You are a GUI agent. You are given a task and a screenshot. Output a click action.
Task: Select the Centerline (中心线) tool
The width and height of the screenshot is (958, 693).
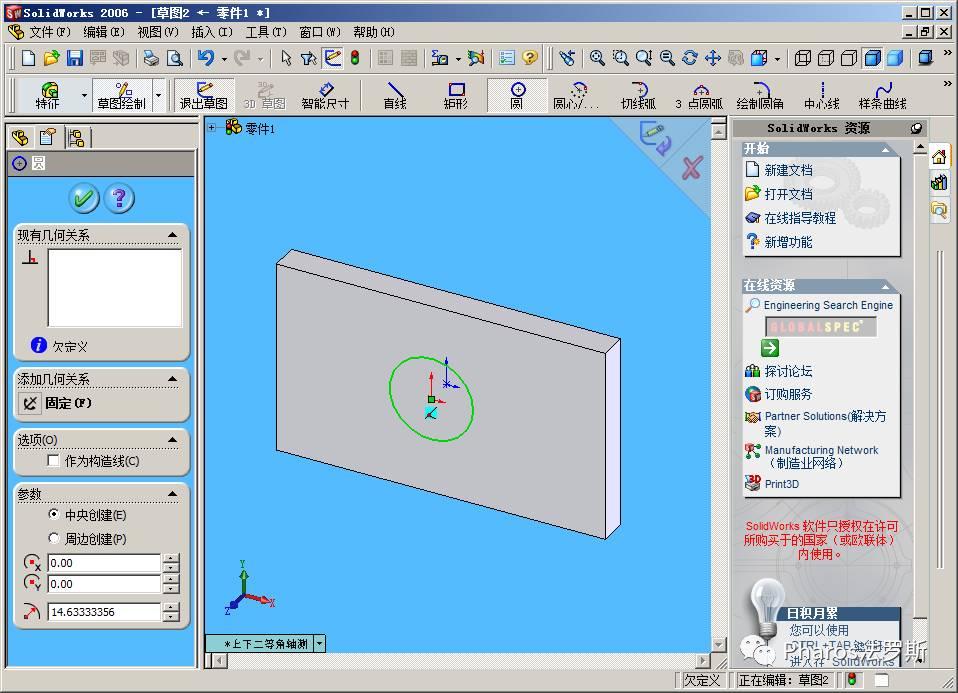tap(822, 96)
